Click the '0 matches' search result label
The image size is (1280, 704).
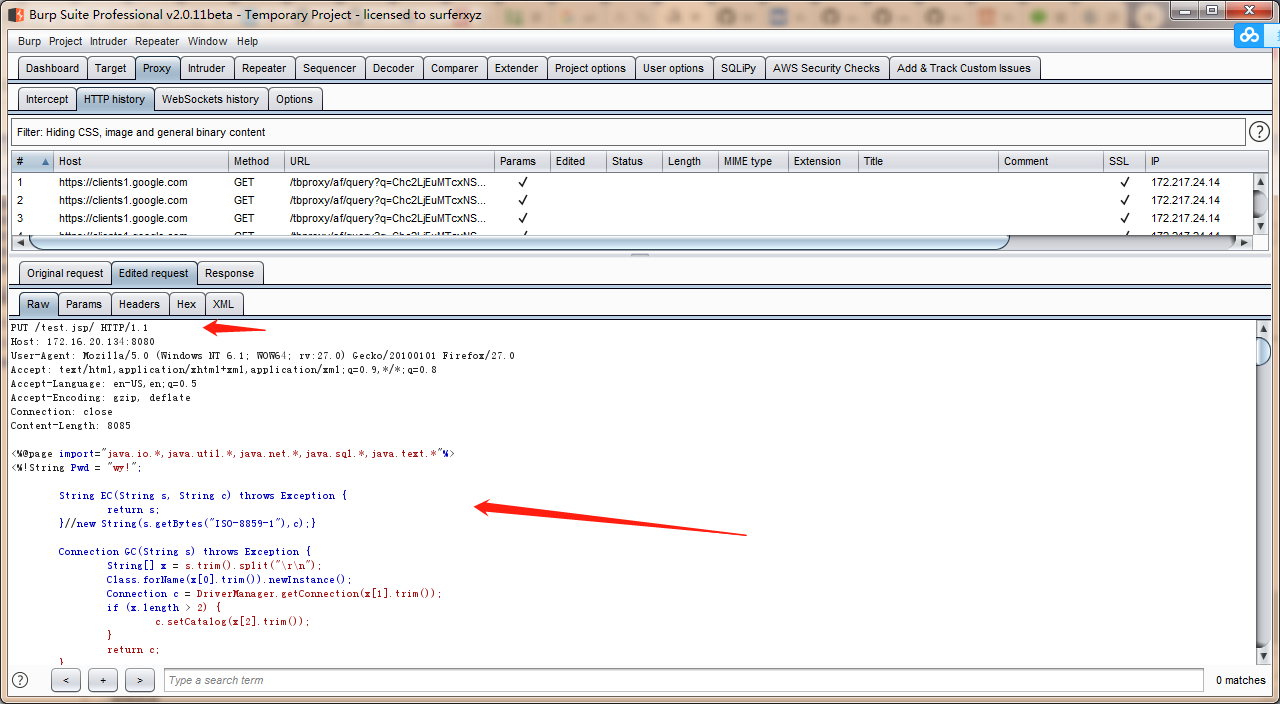[x=1241, y=680]
